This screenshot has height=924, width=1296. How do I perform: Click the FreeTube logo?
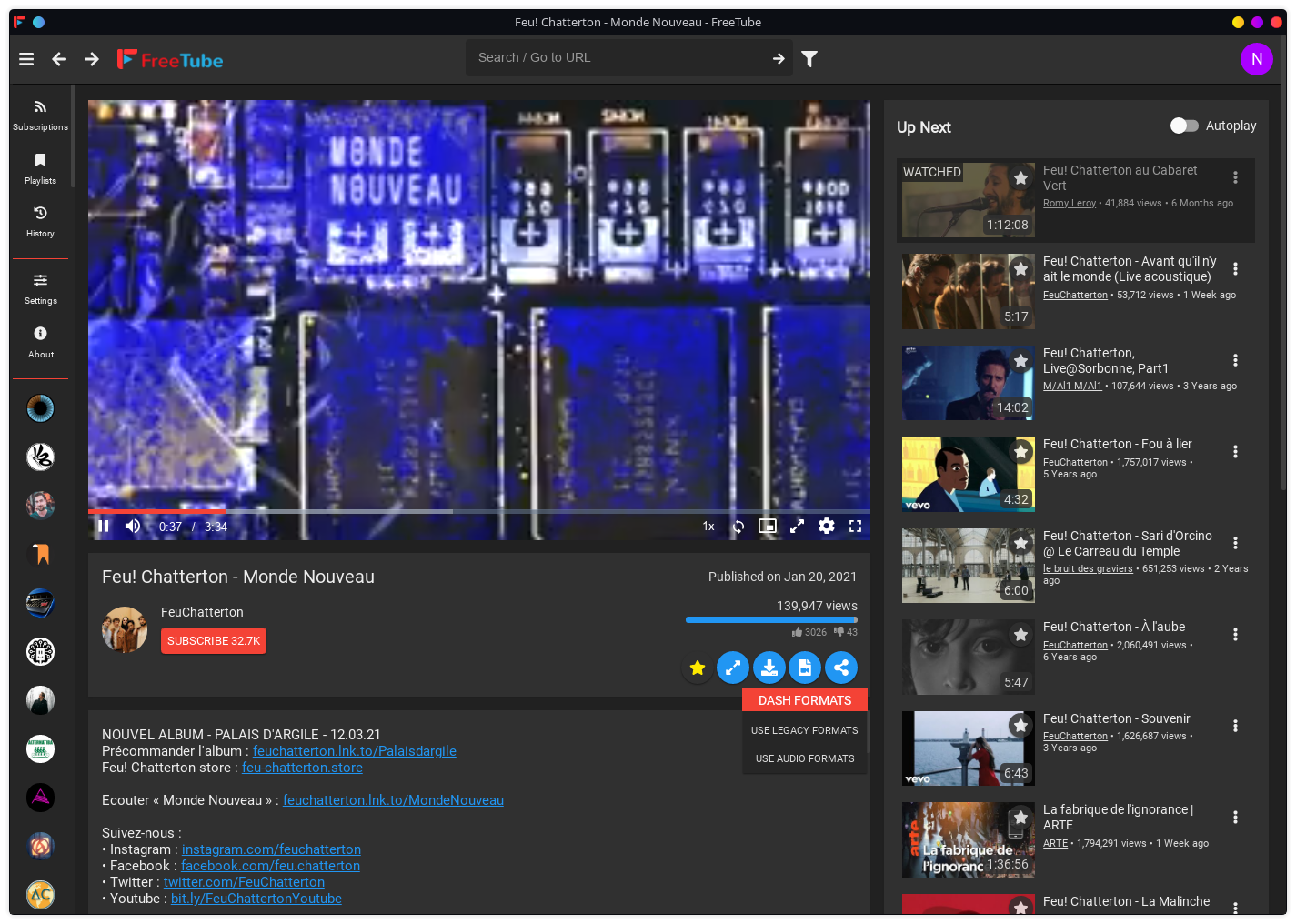170,60
